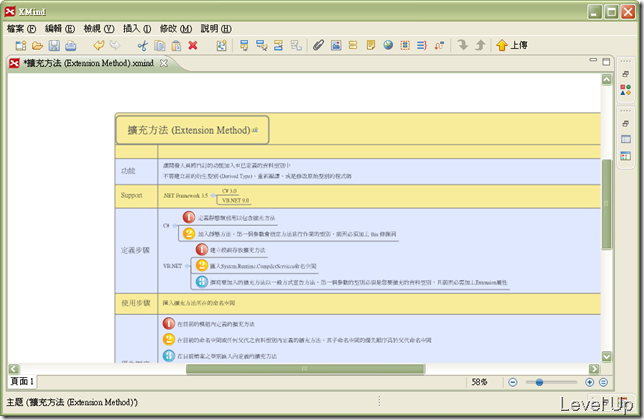Click the vertical scrollbar thumb
Image resolution: width=644 pixels, height=420 pixels.
pos(607,204)
